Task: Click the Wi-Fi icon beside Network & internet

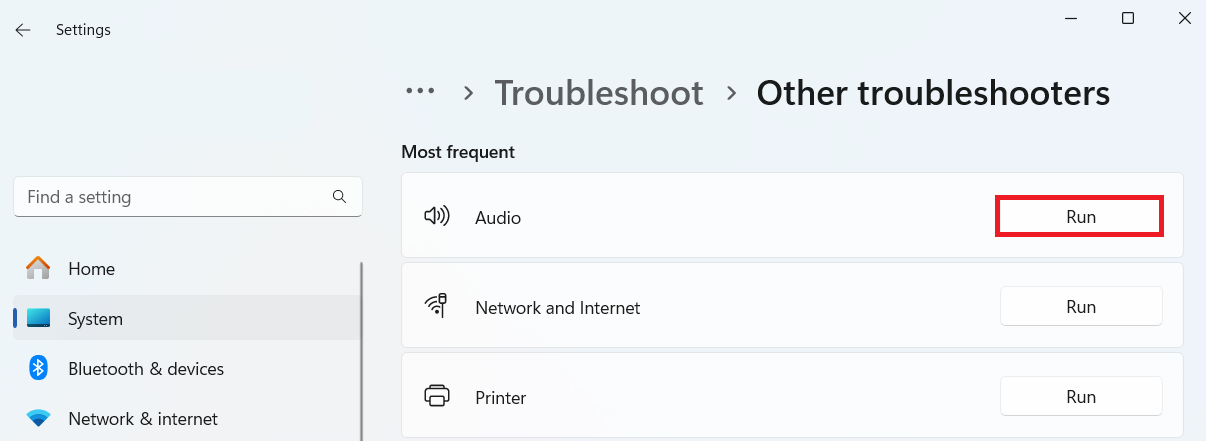Action: (x=38, y=418)
